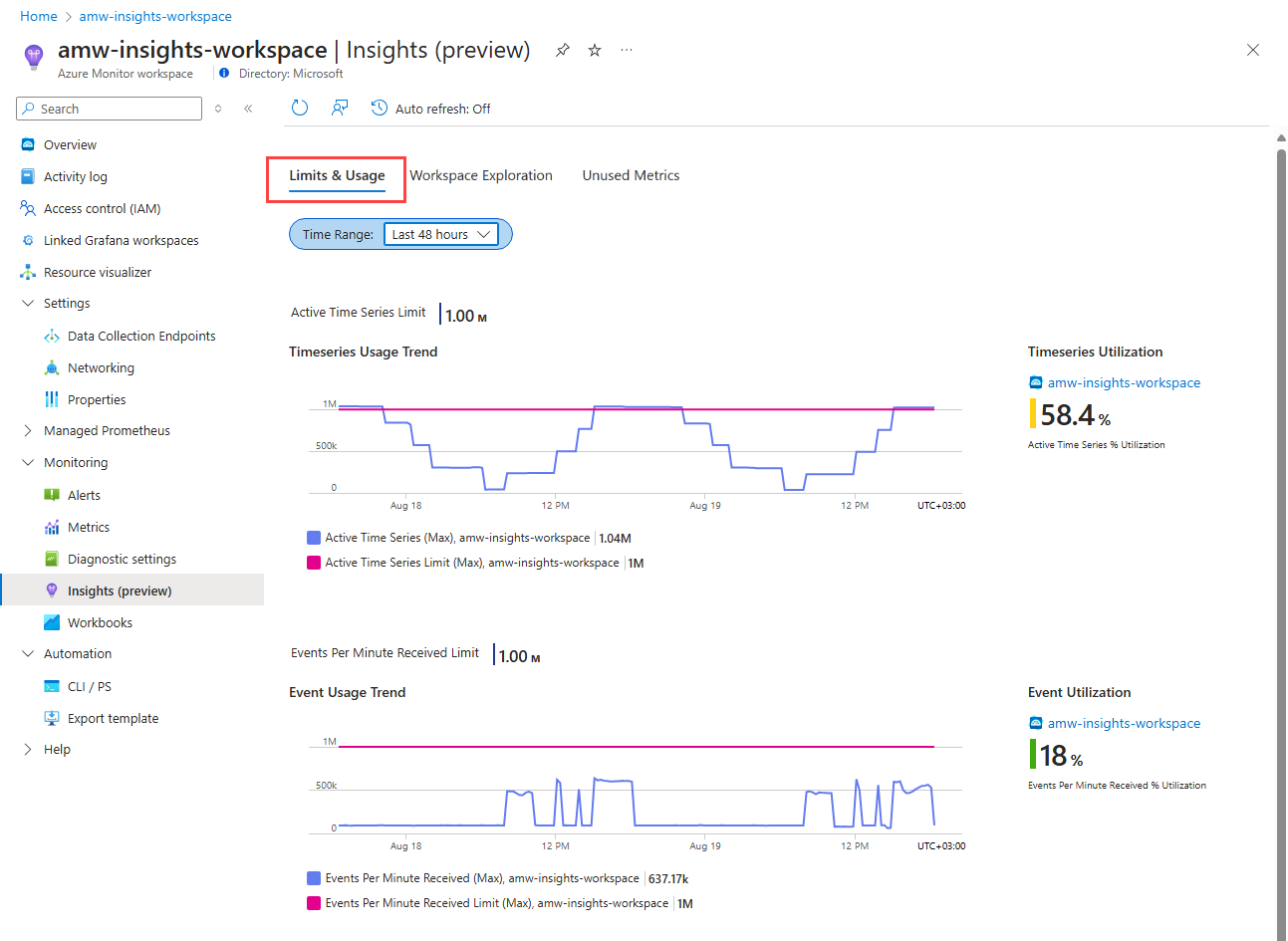This screenshot has height=941, width=1288.
Task: Select the Alerts icon in the sidebar
Action: (x=52, y=495)
